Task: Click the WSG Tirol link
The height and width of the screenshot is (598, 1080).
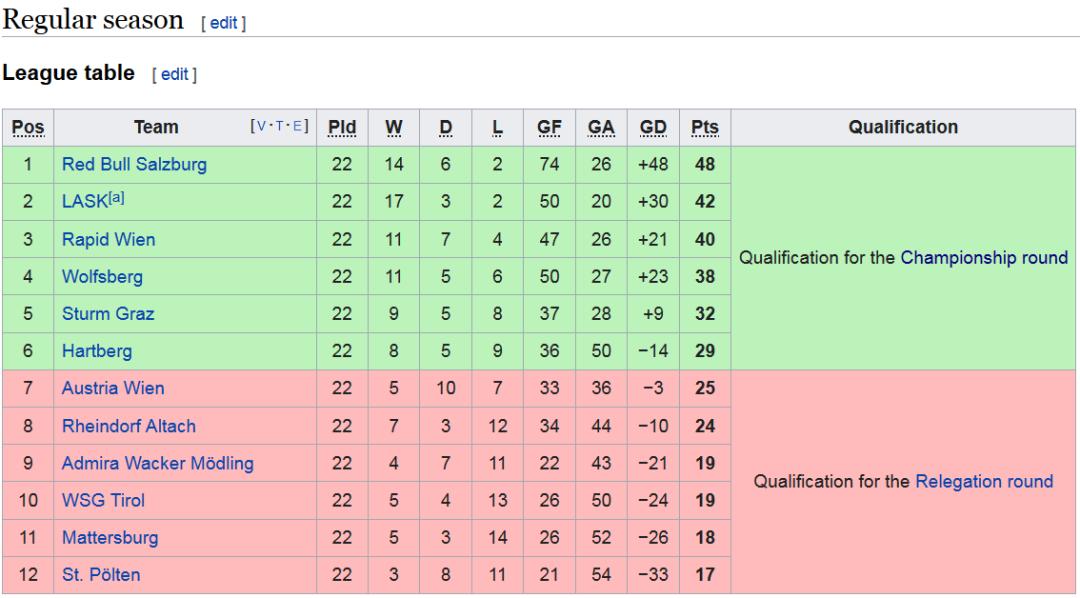Action: (x=103, y=501)
